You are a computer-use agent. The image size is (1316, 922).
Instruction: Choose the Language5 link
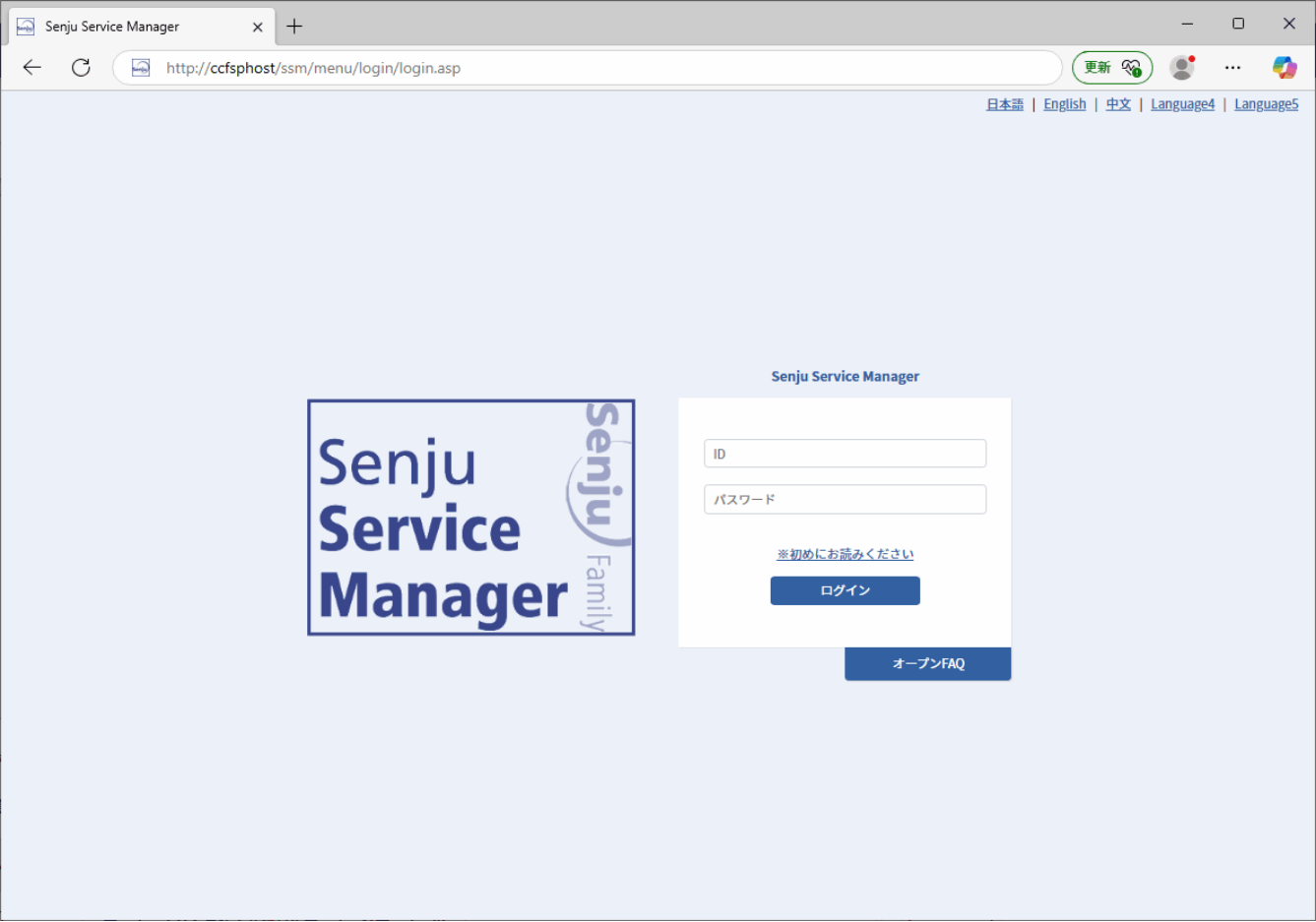click(x=1267, y=104)
